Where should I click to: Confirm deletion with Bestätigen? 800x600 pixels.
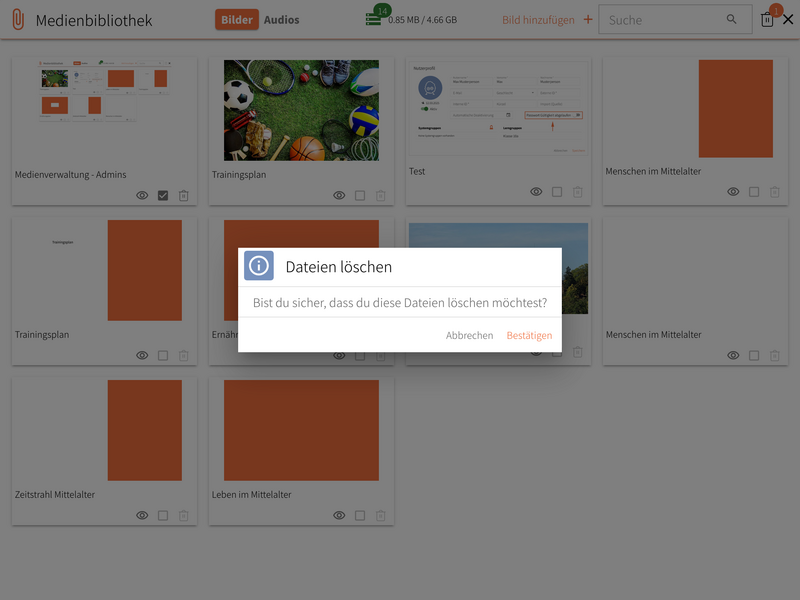click(x=529, y=336)
